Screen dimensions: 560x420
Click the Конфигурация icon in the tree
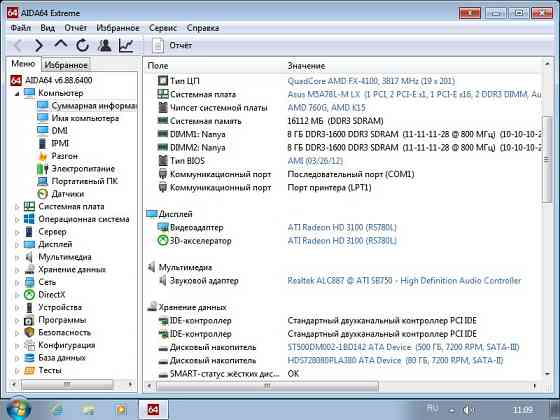click(29, 345)
